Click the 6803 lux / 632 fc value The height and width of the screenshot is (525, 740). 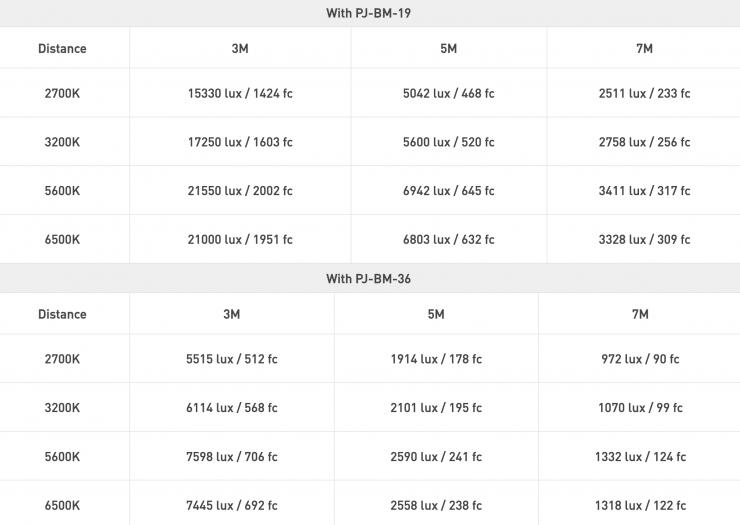pyautogui.click(x=448, y=240)
